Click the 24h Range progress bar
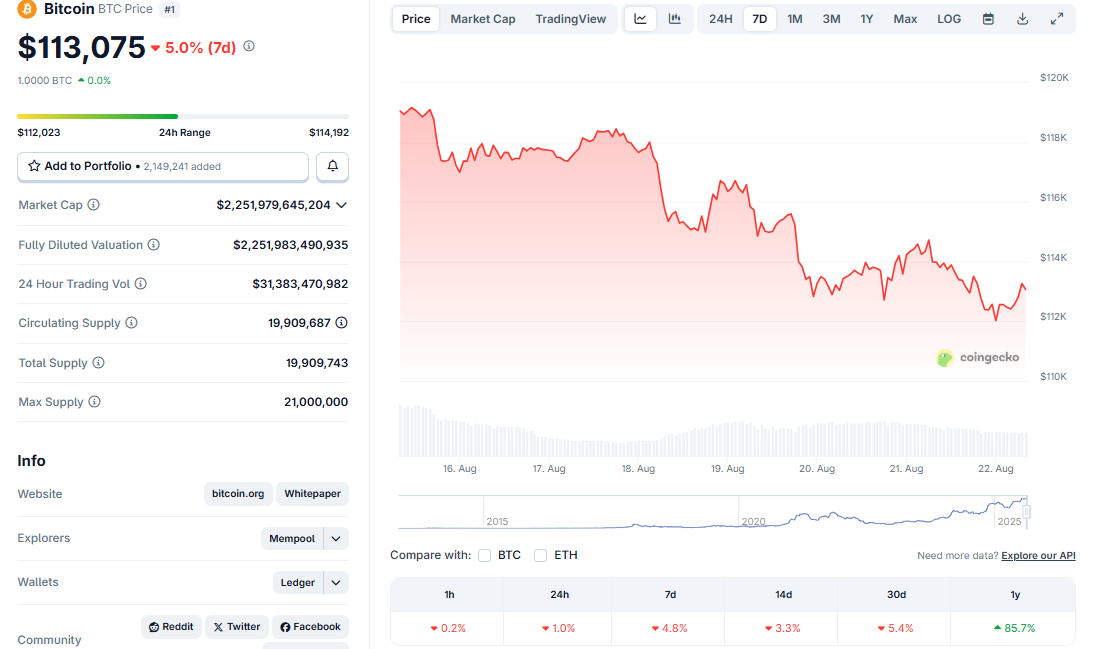Image resolution: width=1096 pixels, height=649 pixels. pos(183,116)
